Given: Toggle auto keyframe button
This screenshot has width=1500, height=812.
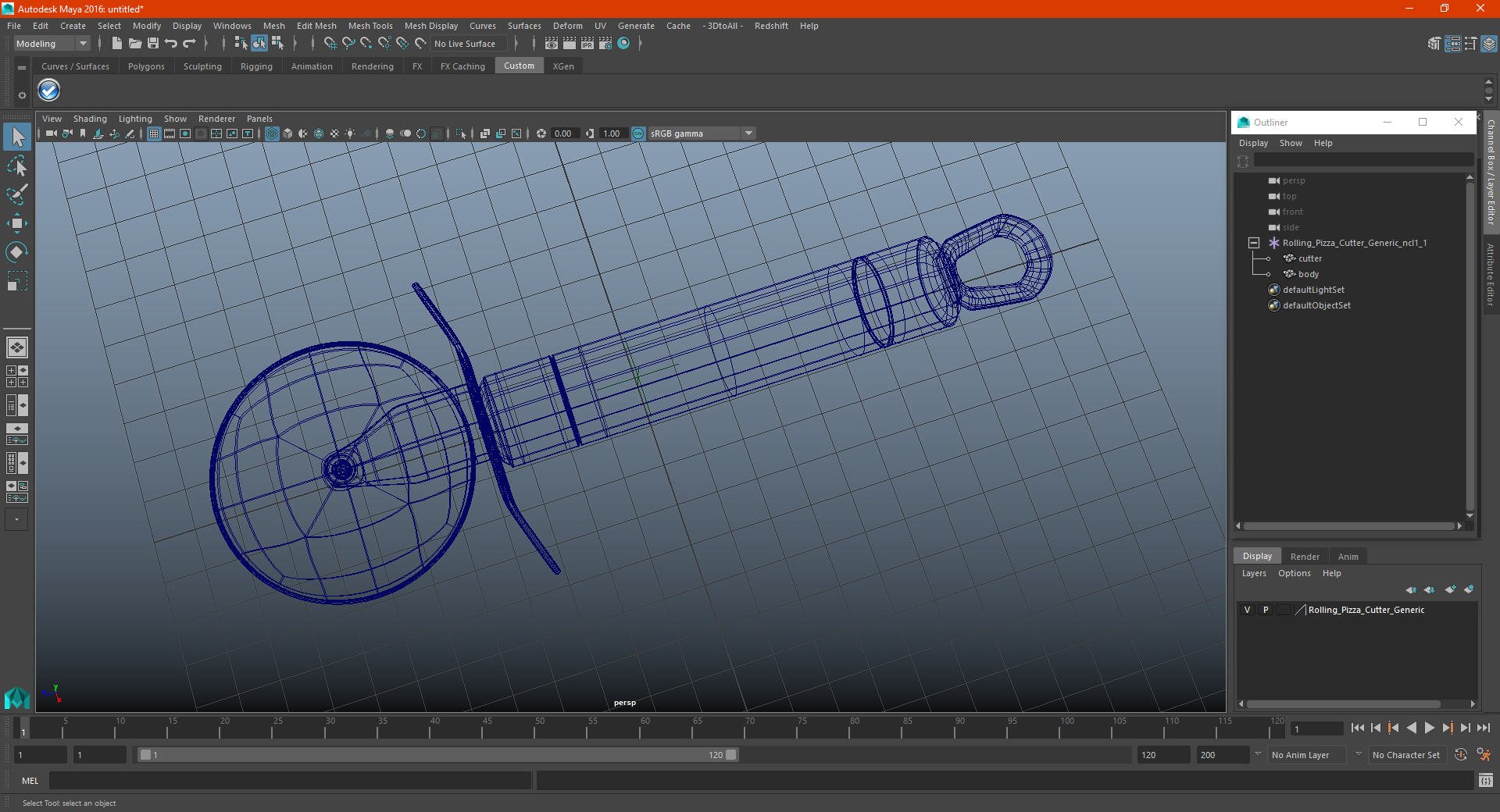Looking at the screenshot, I should click(1461, 755).
